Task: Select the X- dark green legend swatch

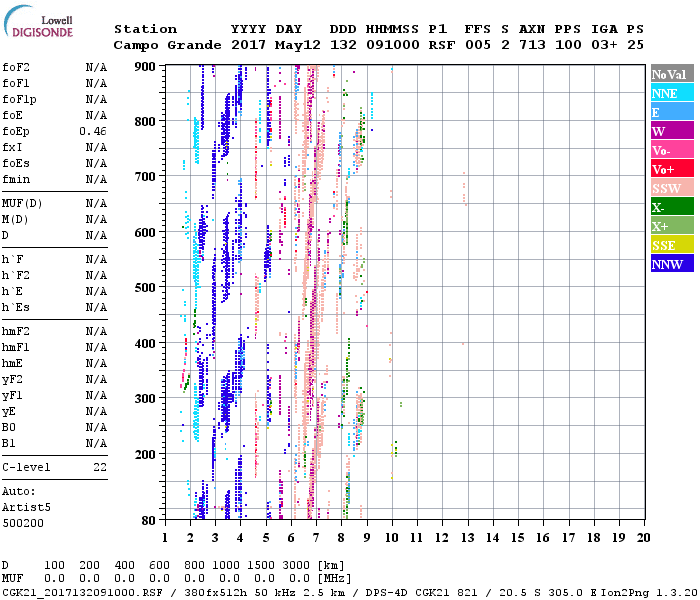Action: click(x=672, y=207)
